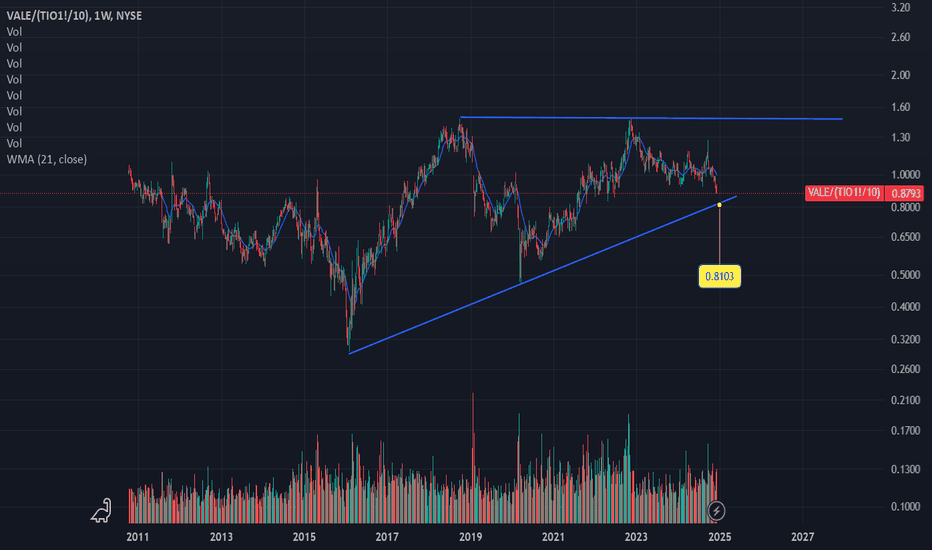The height and width of the screenshot is (550, 932).
Task: Click the yellow anchor dot on the support line
Action: click(x=719, y=205)
